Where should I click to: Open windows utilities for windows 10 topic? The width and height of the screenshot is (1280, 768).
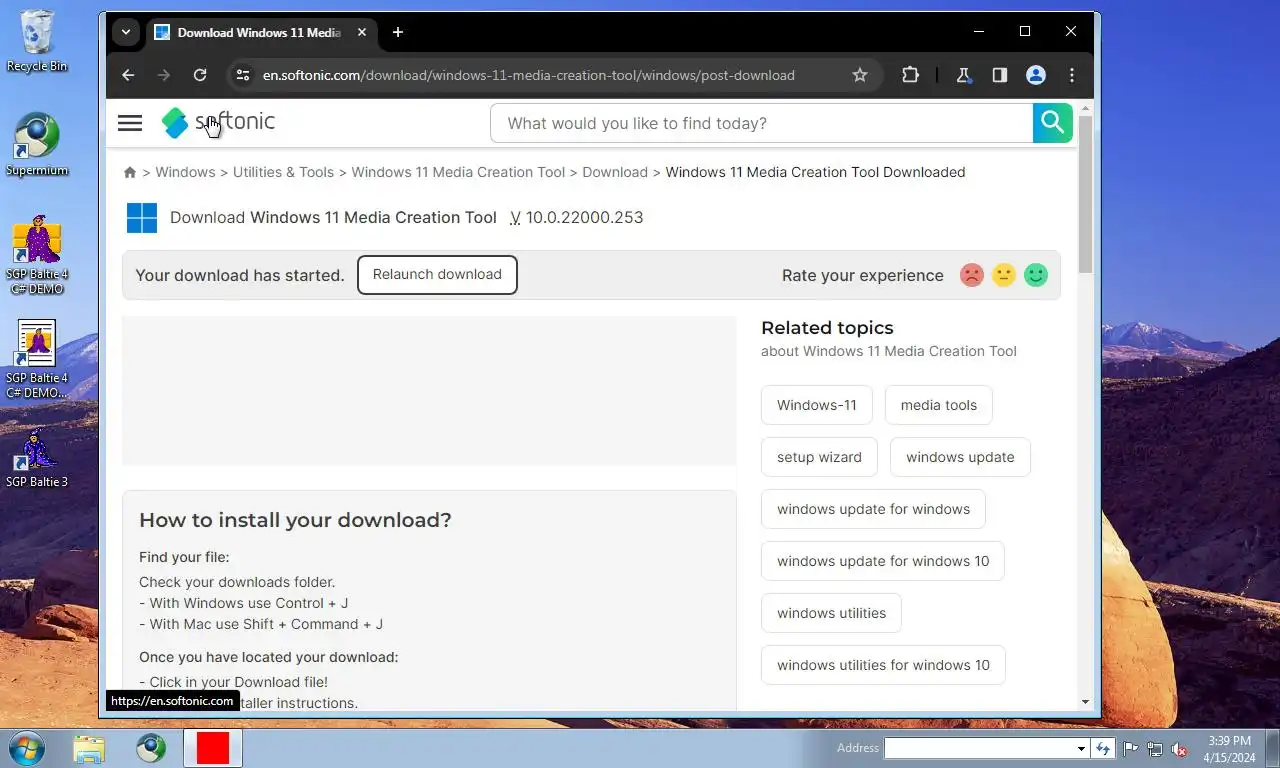pyautogui.click(x=883, y=665)
